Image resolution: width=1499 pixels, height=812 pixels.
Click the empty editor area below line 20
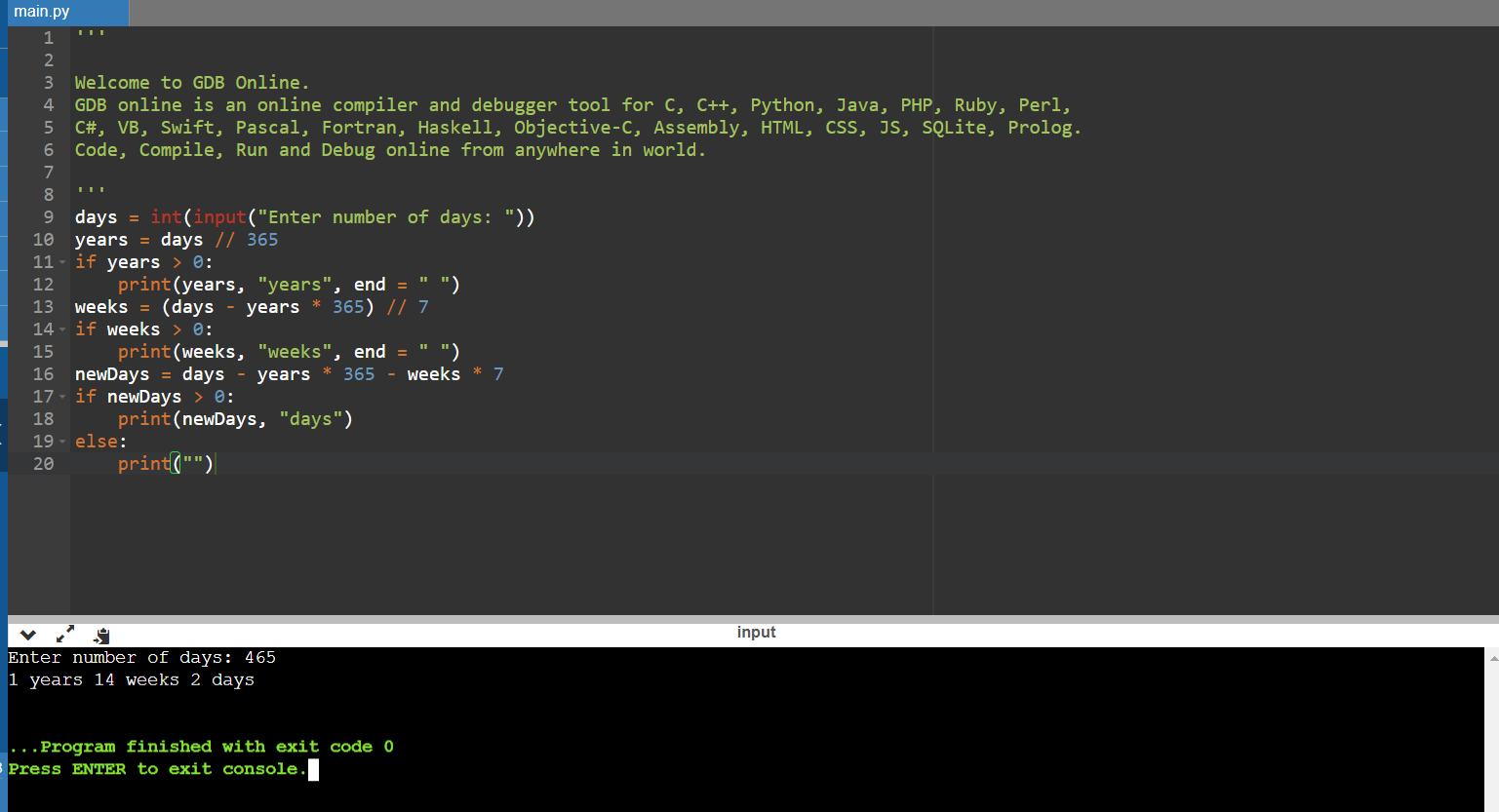click(488, 546)
